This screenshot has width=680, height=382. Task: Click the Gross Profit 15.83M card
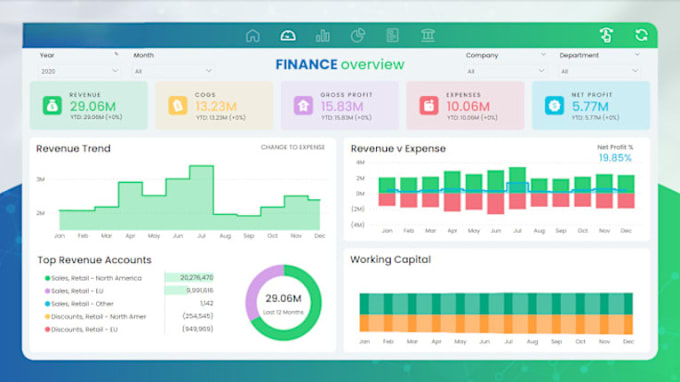point(340,105)
